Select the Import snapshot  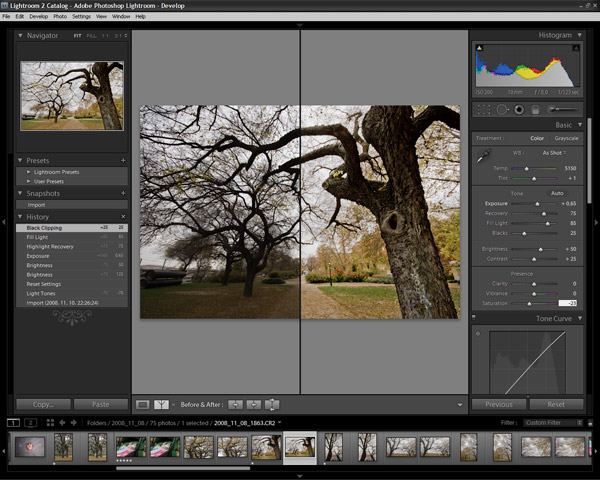(x=72, y=205)
